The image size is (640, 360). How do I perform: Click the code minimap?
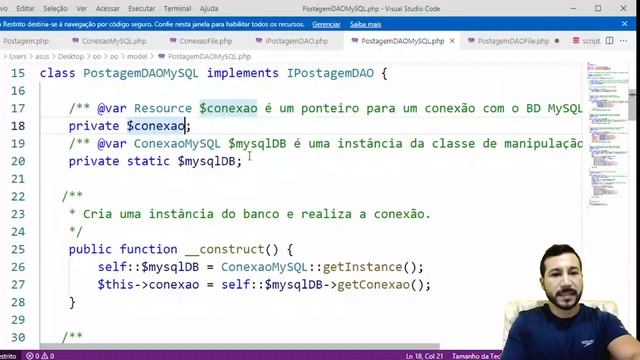point(607,135)
